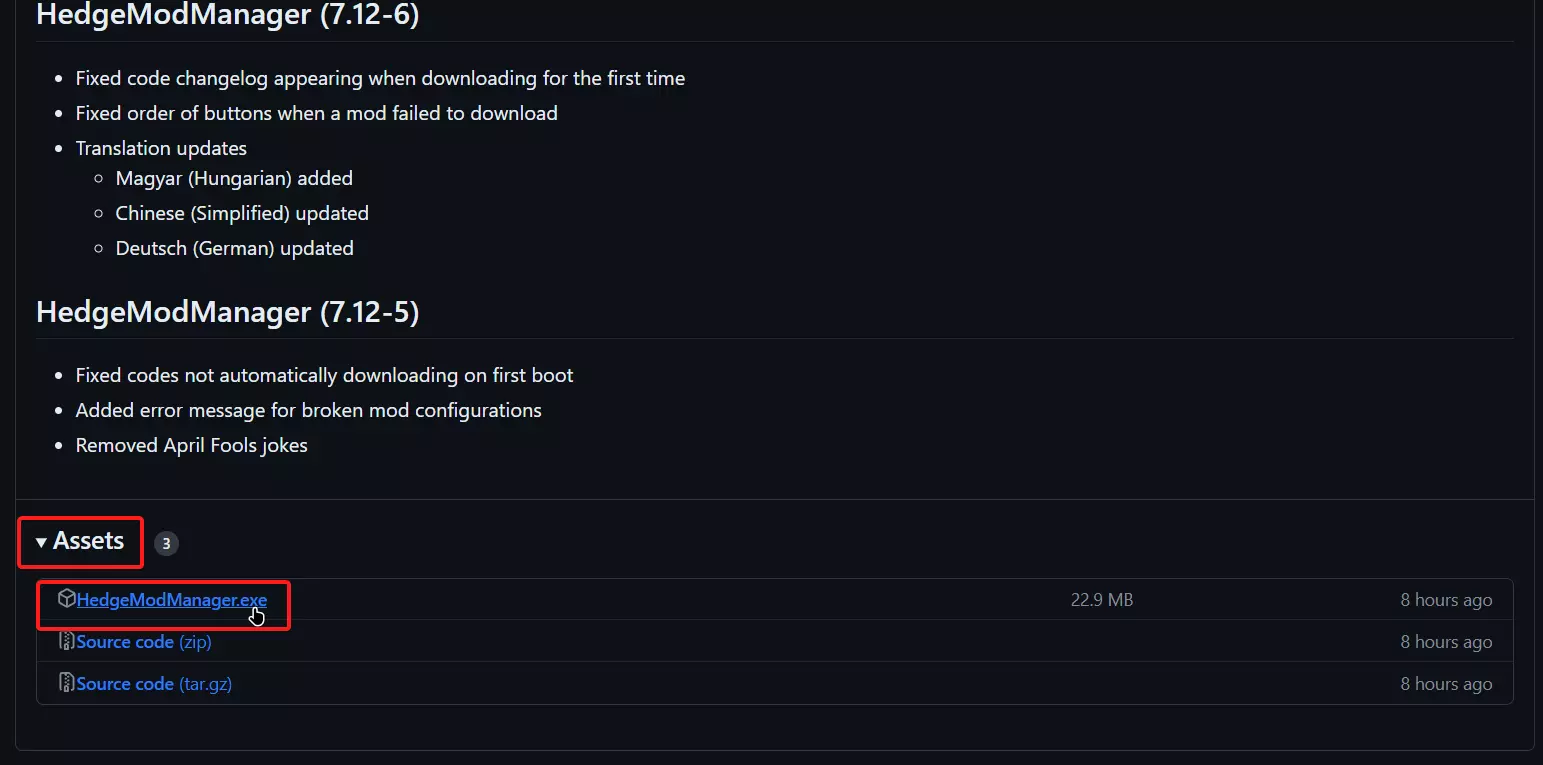The image size is (1543, 765).
Task: Click the 'Removed April Fools jokes' entry
Action: pyautogui.click(x=191, y=445)
